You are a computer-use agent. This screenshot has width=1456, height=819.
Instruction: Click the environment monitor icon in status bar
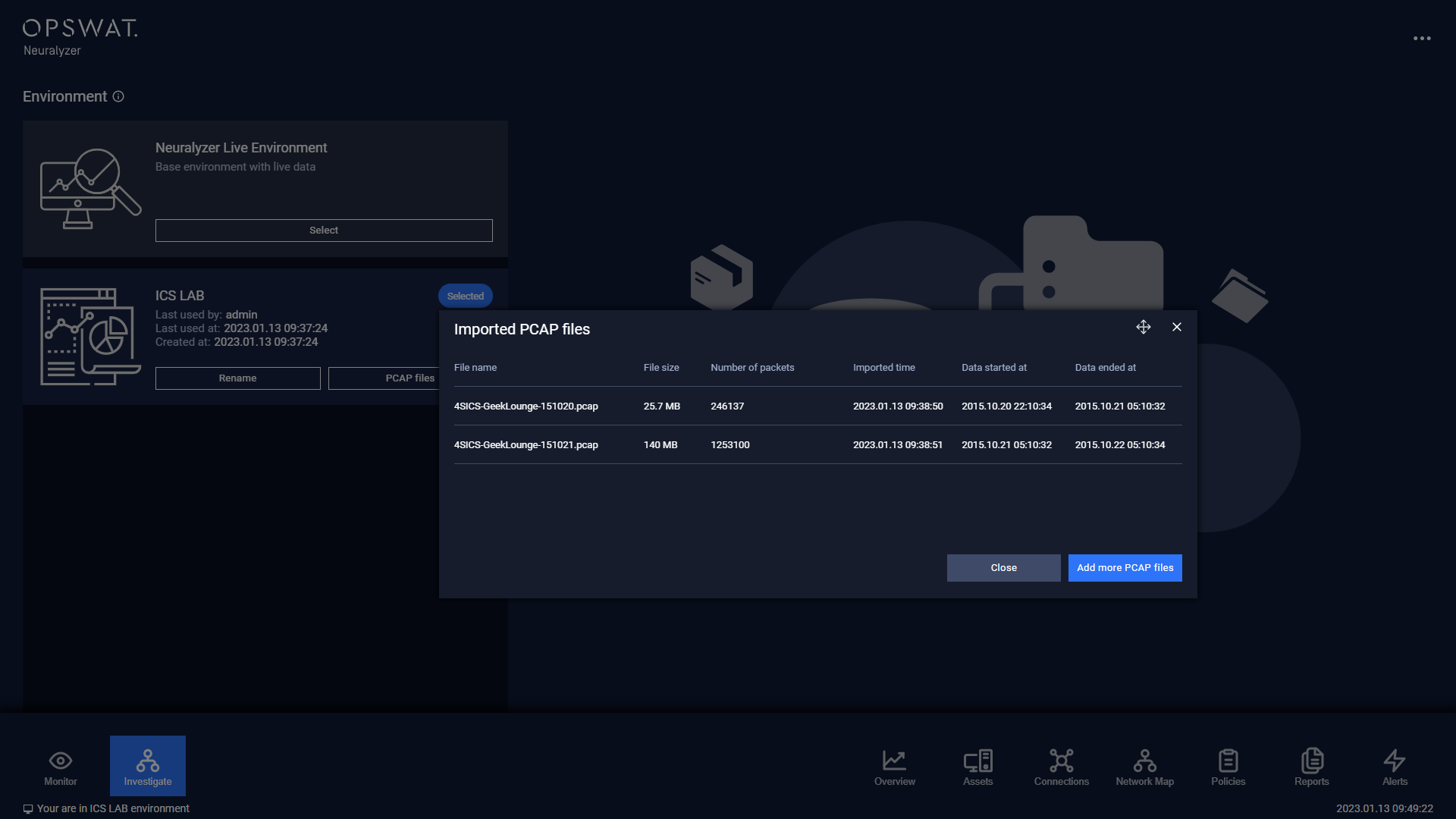28,809
